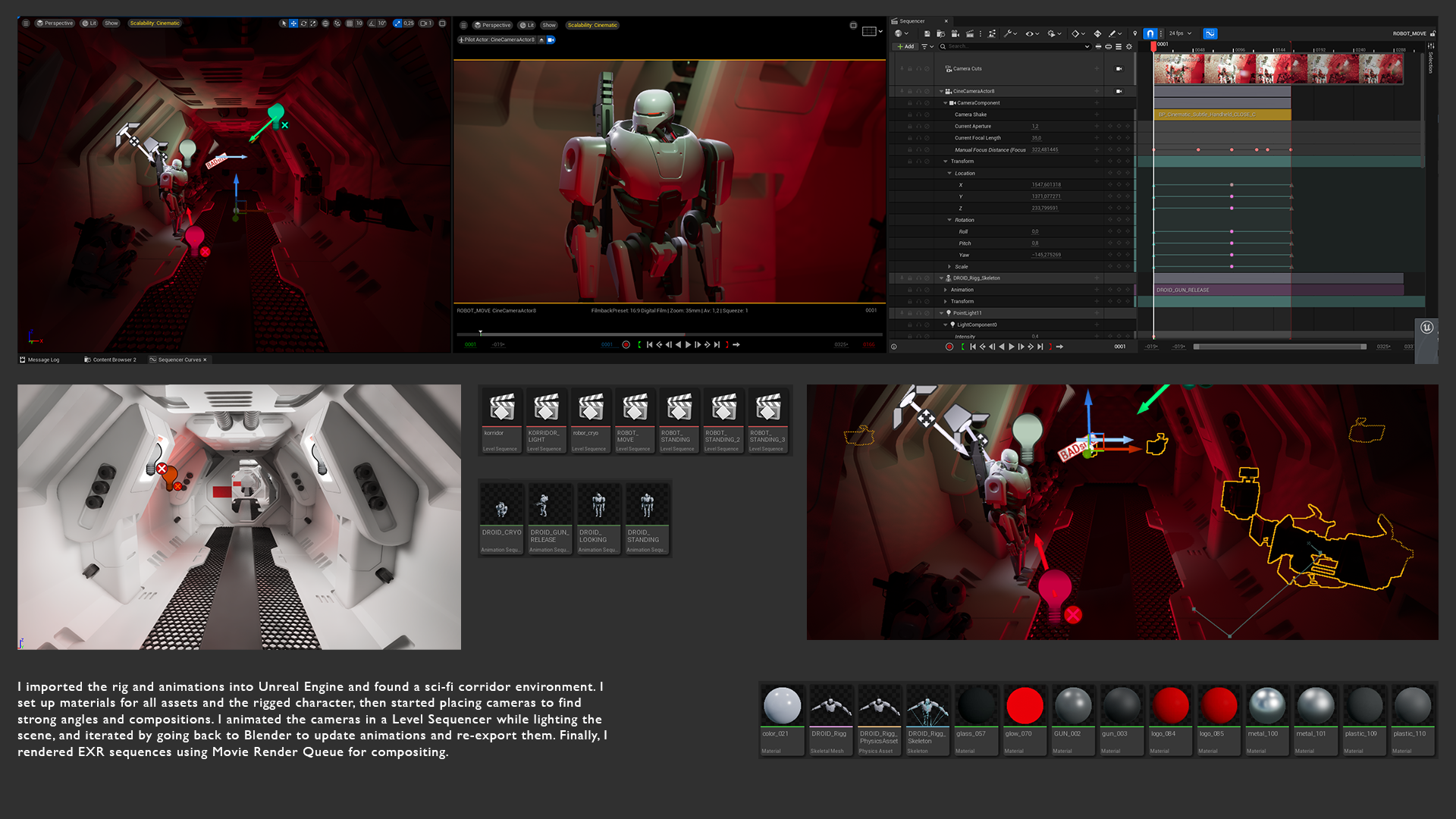Collapse the CineCameraActor8 track

[x=941, y=91]
